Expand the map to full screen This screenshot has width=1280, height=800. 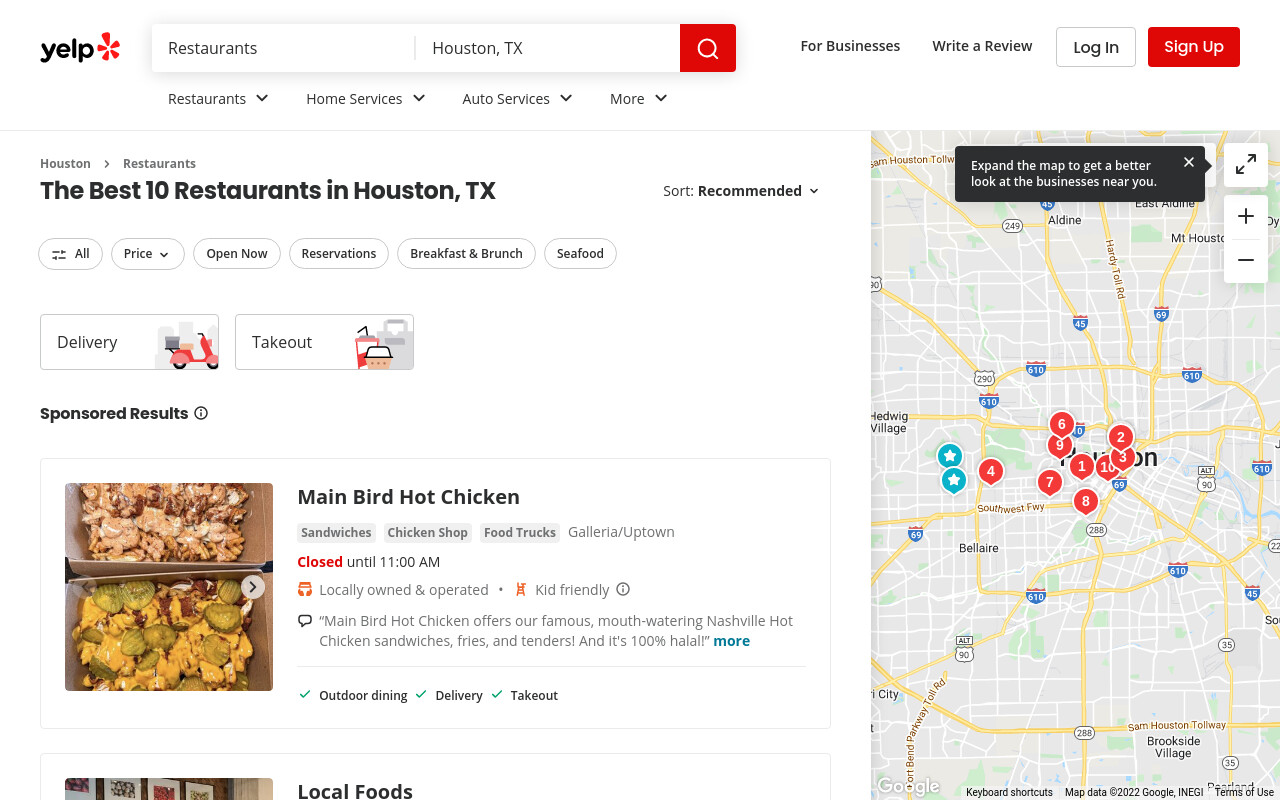[x=1246, y=165]
